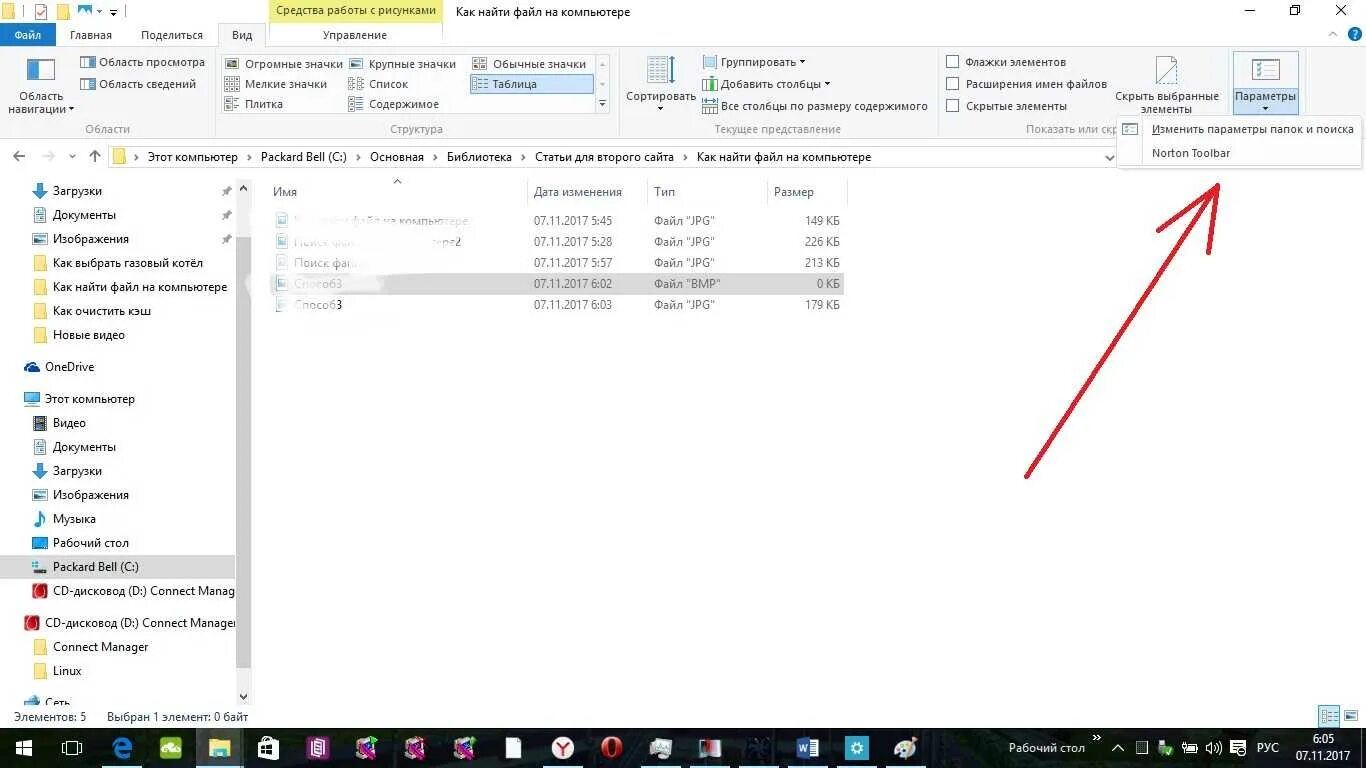The image size is (1366, 768).
Task: Toggle Область сведений details pane
Action: pos(138,84)
